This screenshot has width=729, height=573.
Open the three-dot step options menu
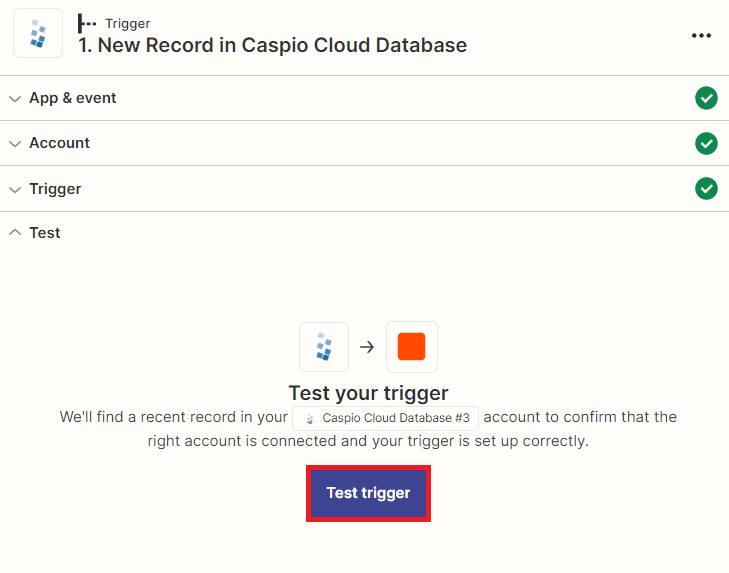pyautogui.click(x=701, y=35)
